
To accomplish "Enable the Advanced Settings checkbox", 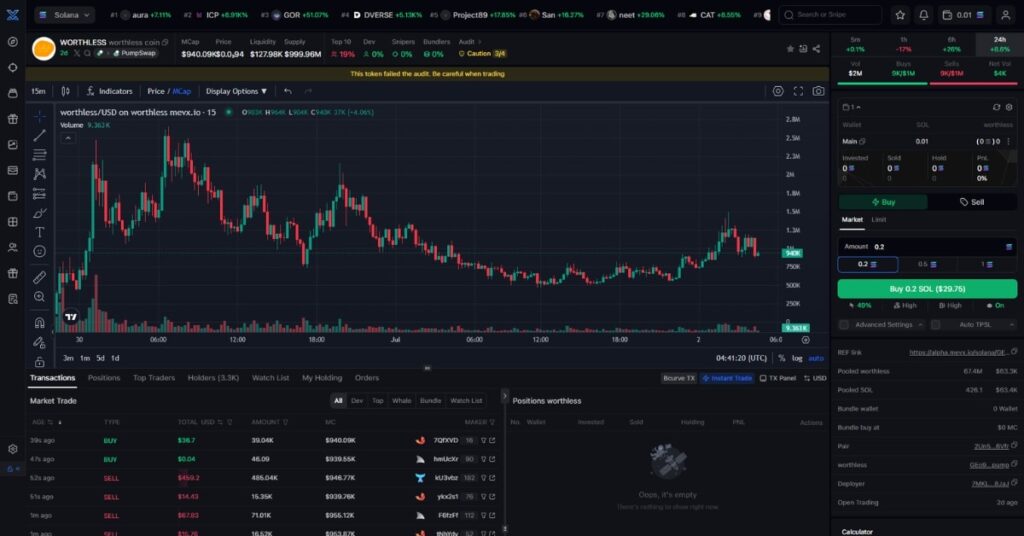I will click(844, 324).
